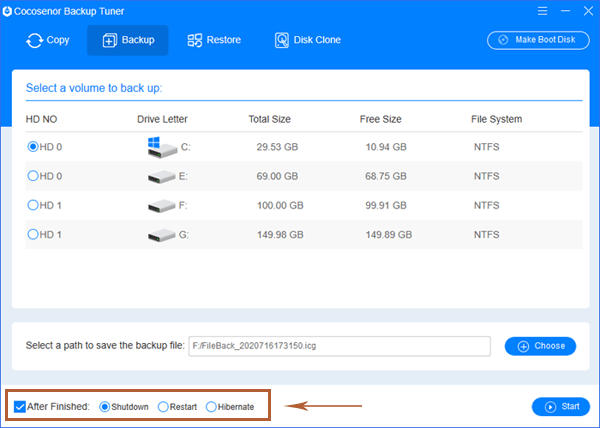600x428 pixels.
Task: Open the Disk Clone tab
Action: coord(308,40)
